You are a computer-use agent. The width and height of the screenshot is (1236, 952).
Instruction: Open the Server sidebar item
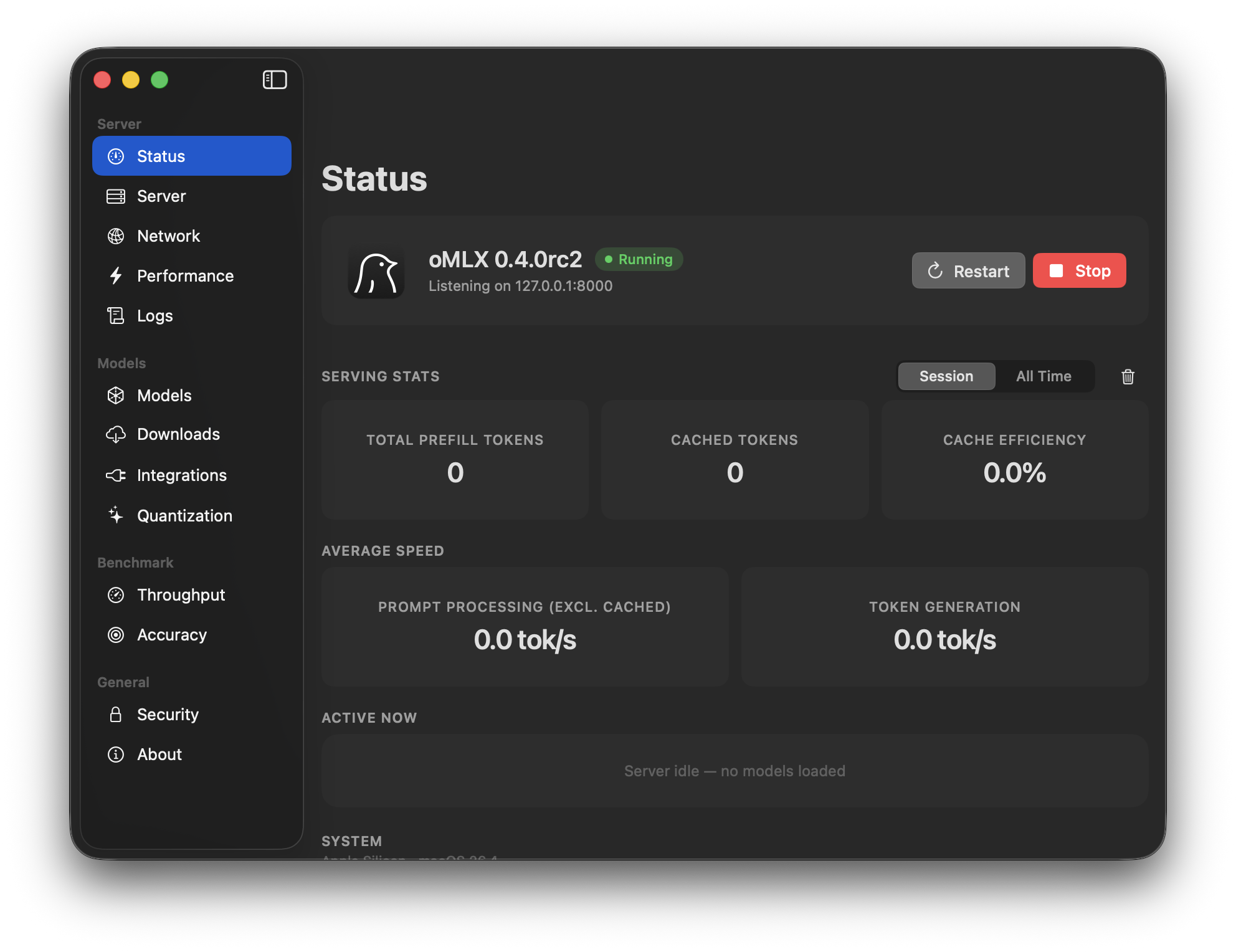coord(192,196)
